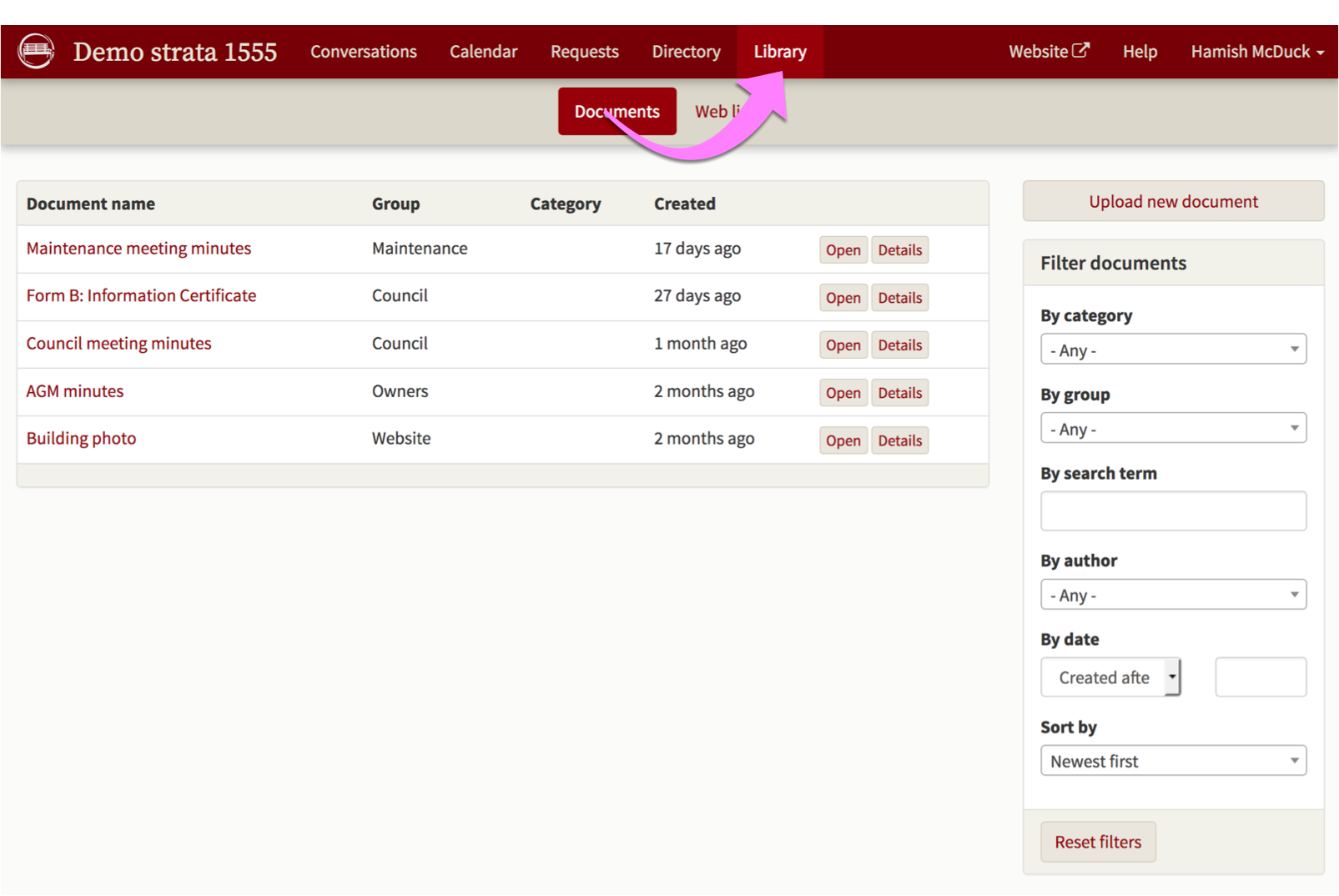Click the Upload new document button
The width and height of the screenshot is (1339, 896).
pos(1172,201)
